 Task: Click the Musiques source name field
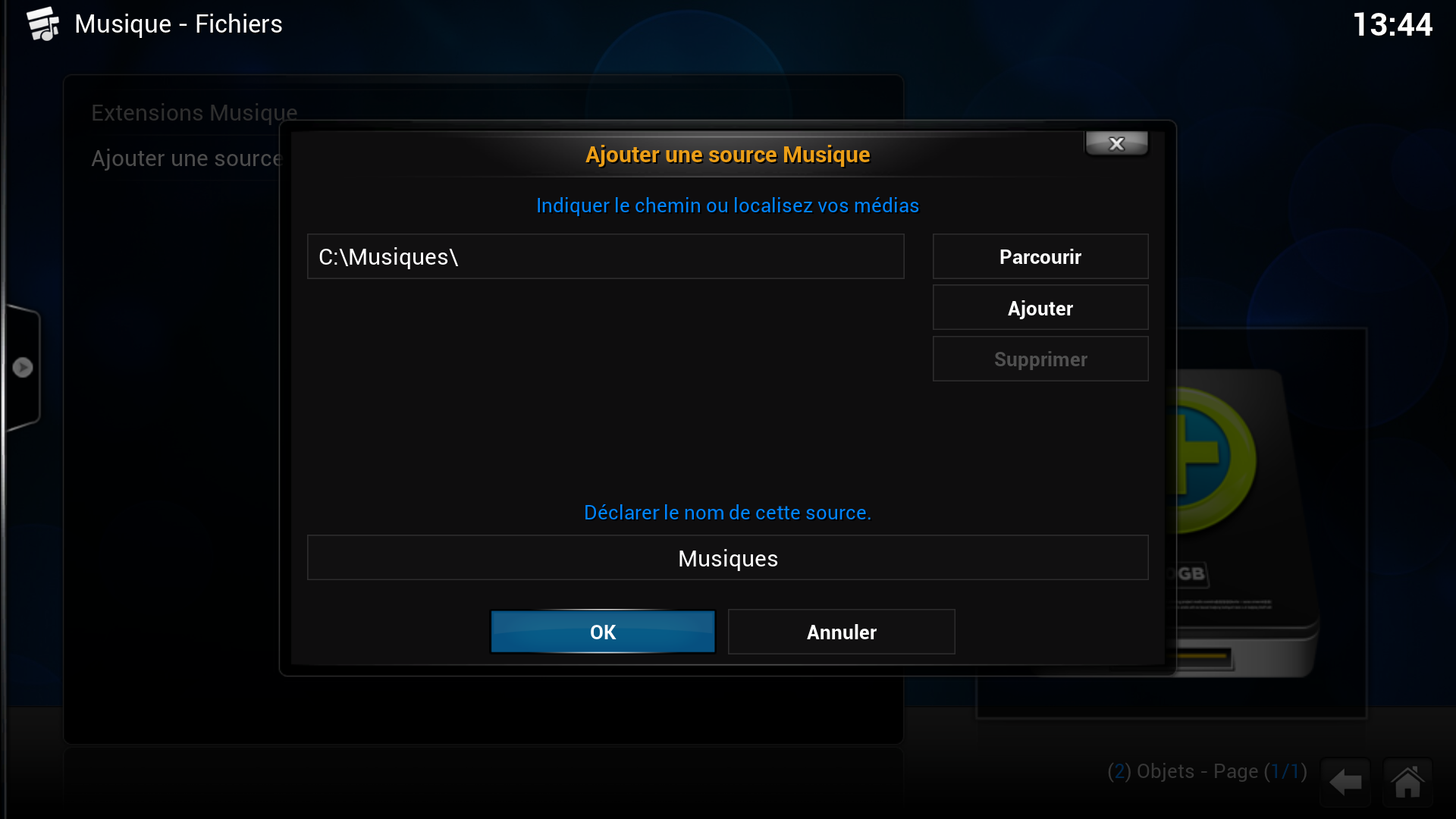[727, 558]
